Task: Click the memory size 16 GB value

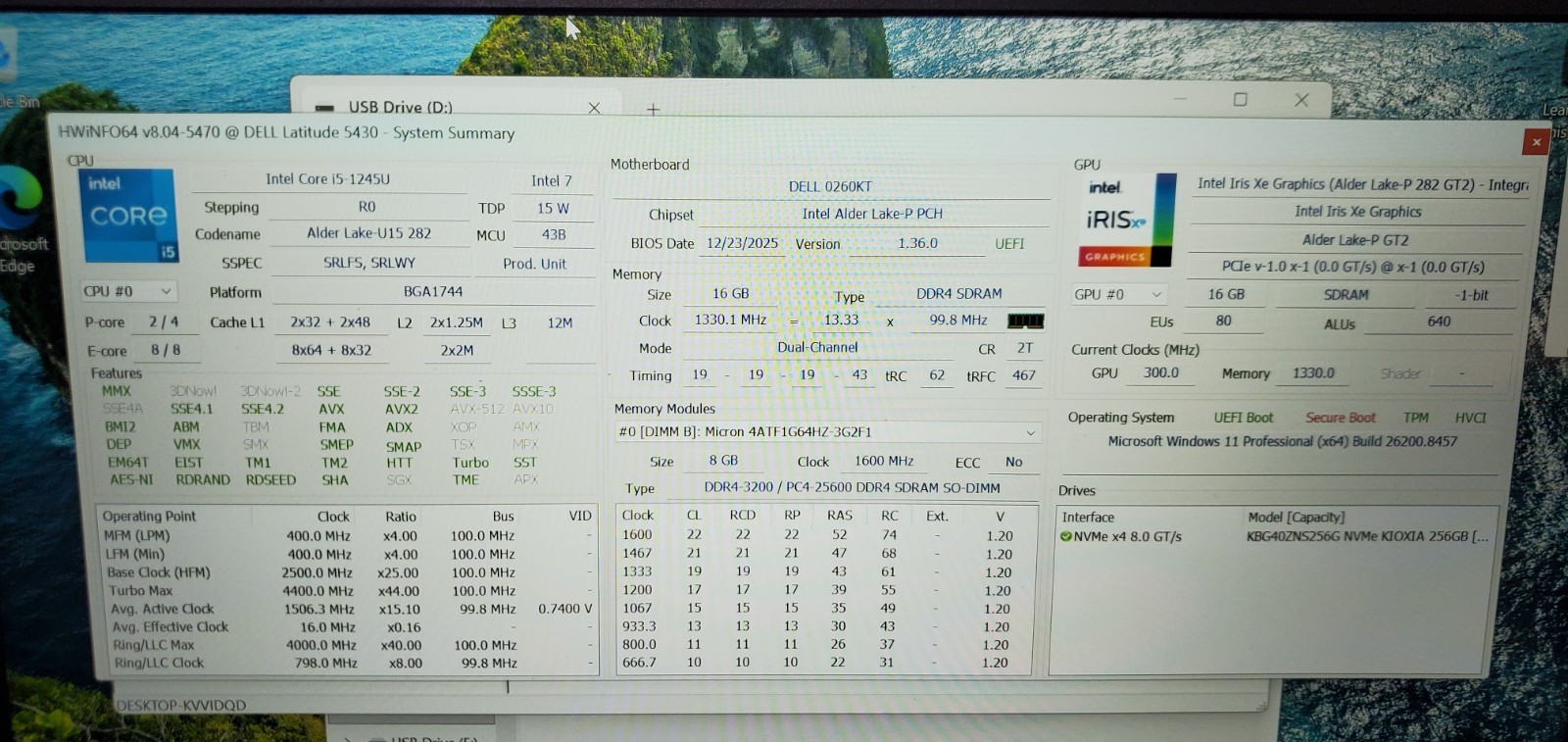Action: 730,293
